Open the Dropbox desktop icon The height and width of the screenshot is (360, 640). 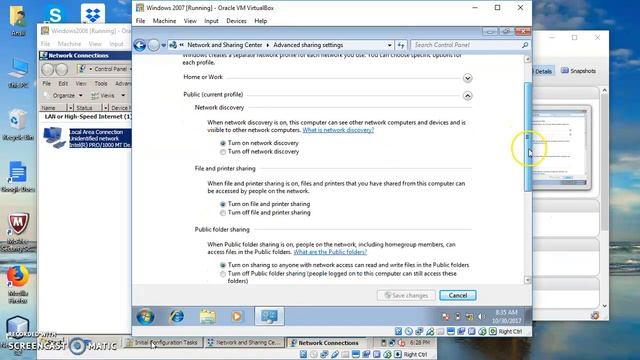93,15
